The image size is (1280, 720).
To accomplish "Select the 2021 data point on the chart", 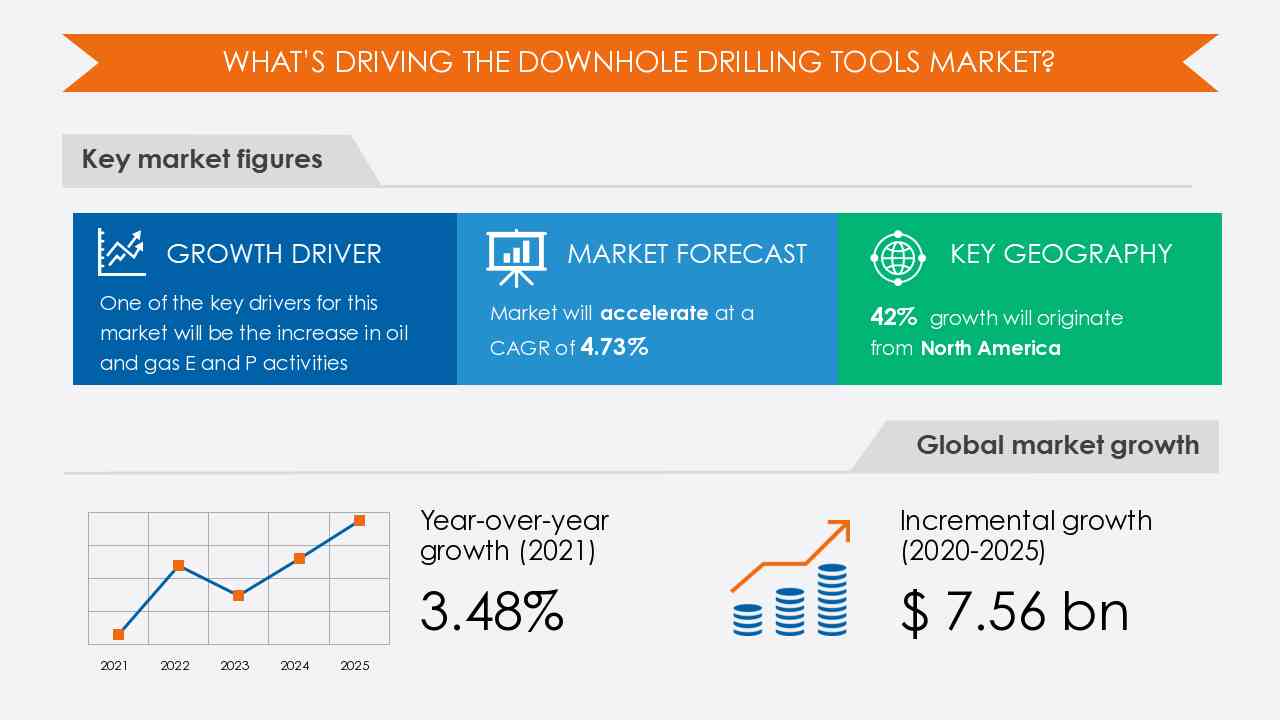I will [119, 634].
